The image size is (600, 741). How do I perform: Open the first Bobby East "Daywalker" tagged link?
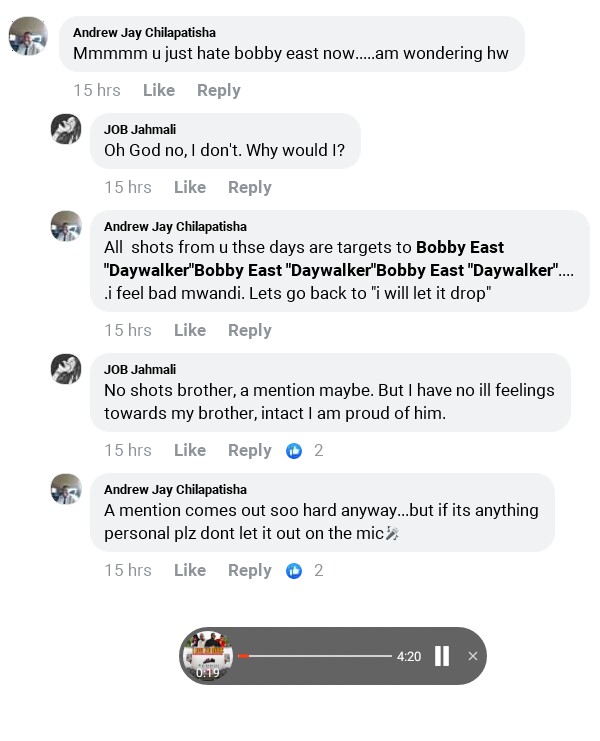point(460,247)
